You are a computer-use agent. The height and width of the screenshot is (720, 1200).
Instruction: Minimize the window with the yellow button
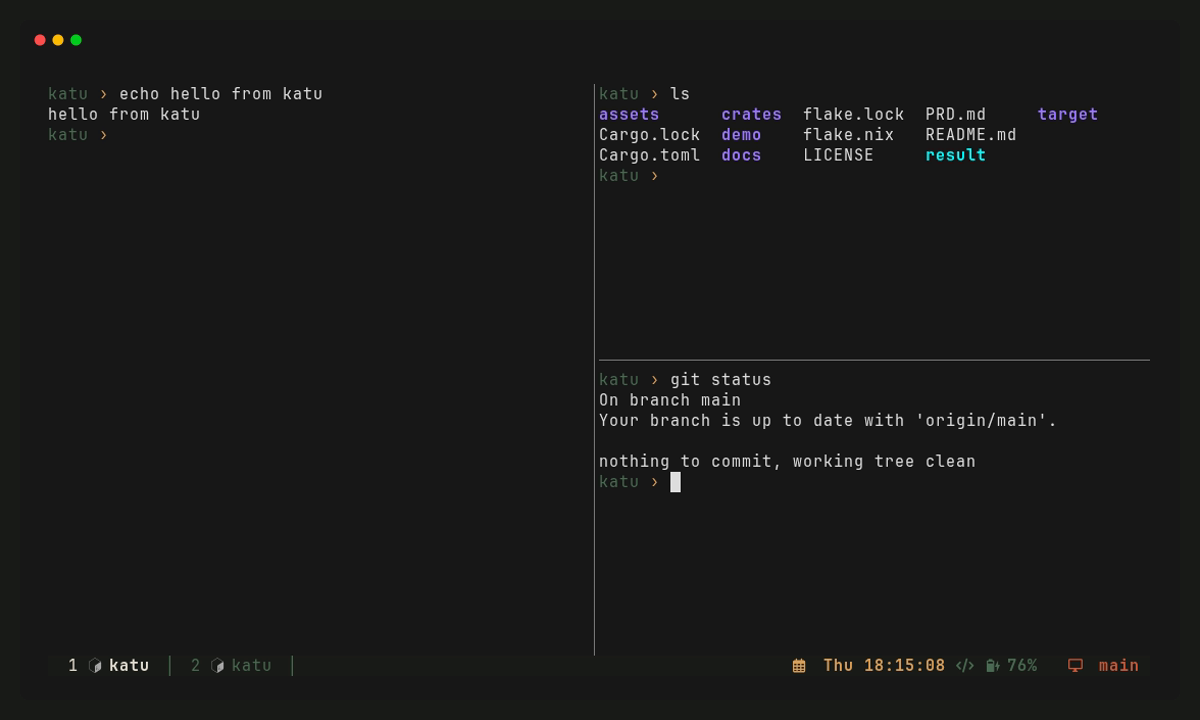(x=58, y=40)
